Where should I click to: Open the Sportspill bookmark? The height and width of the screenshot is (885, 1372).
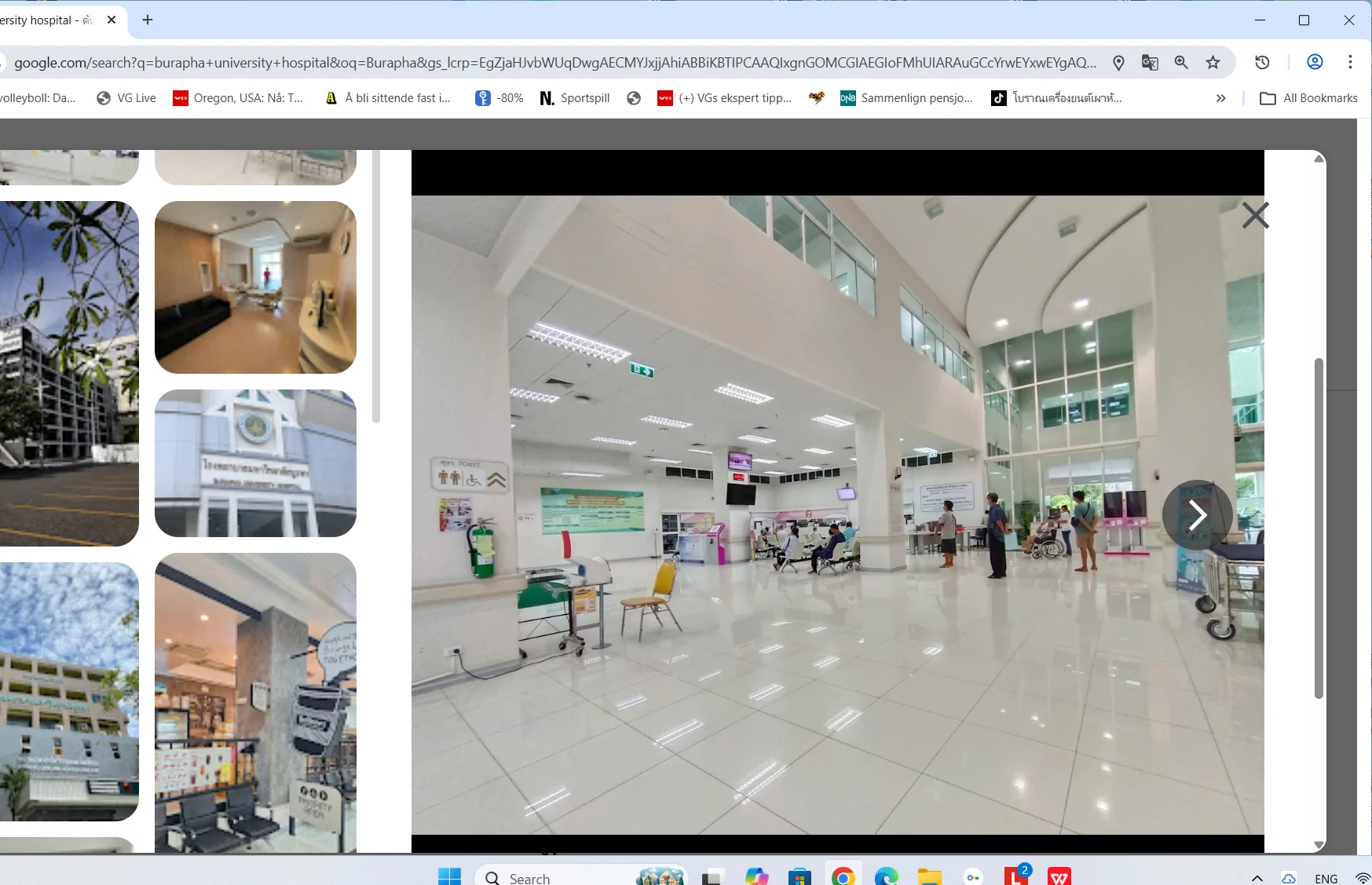click(574, 97)
